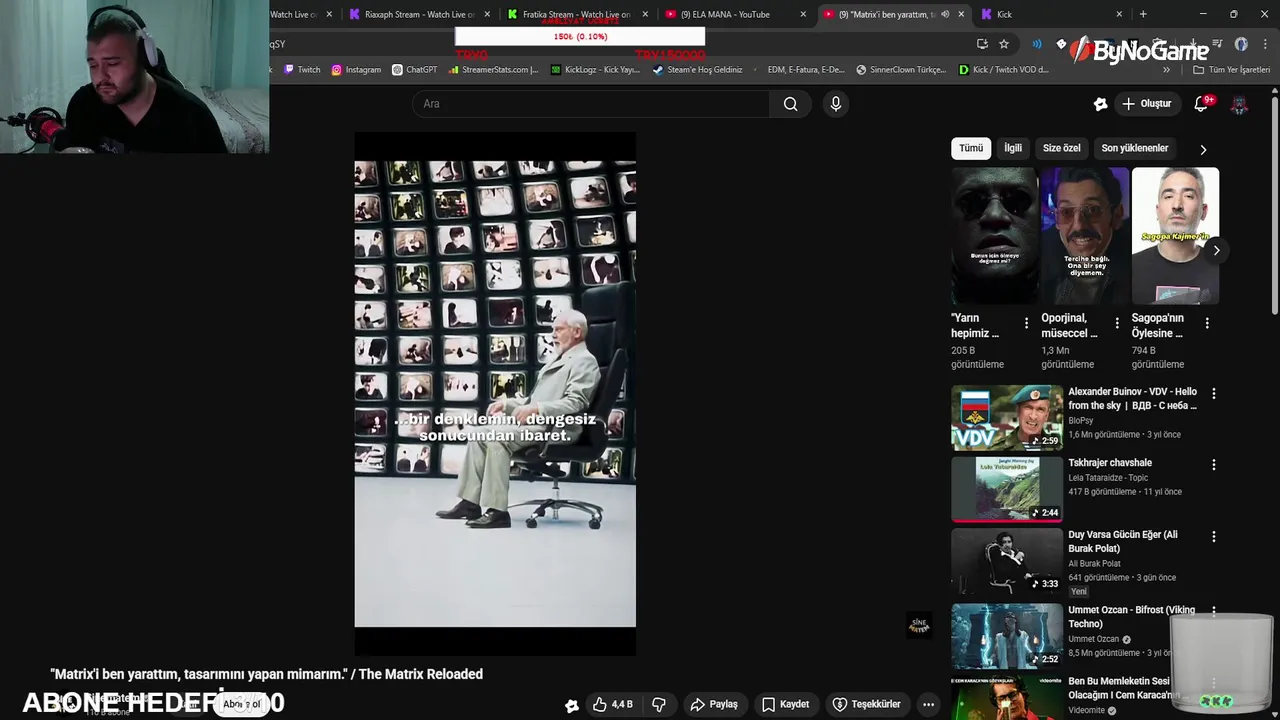Screen dimensions: 1280x720
Task: Show more bookmarks chevron
Action: (1166, 70)
